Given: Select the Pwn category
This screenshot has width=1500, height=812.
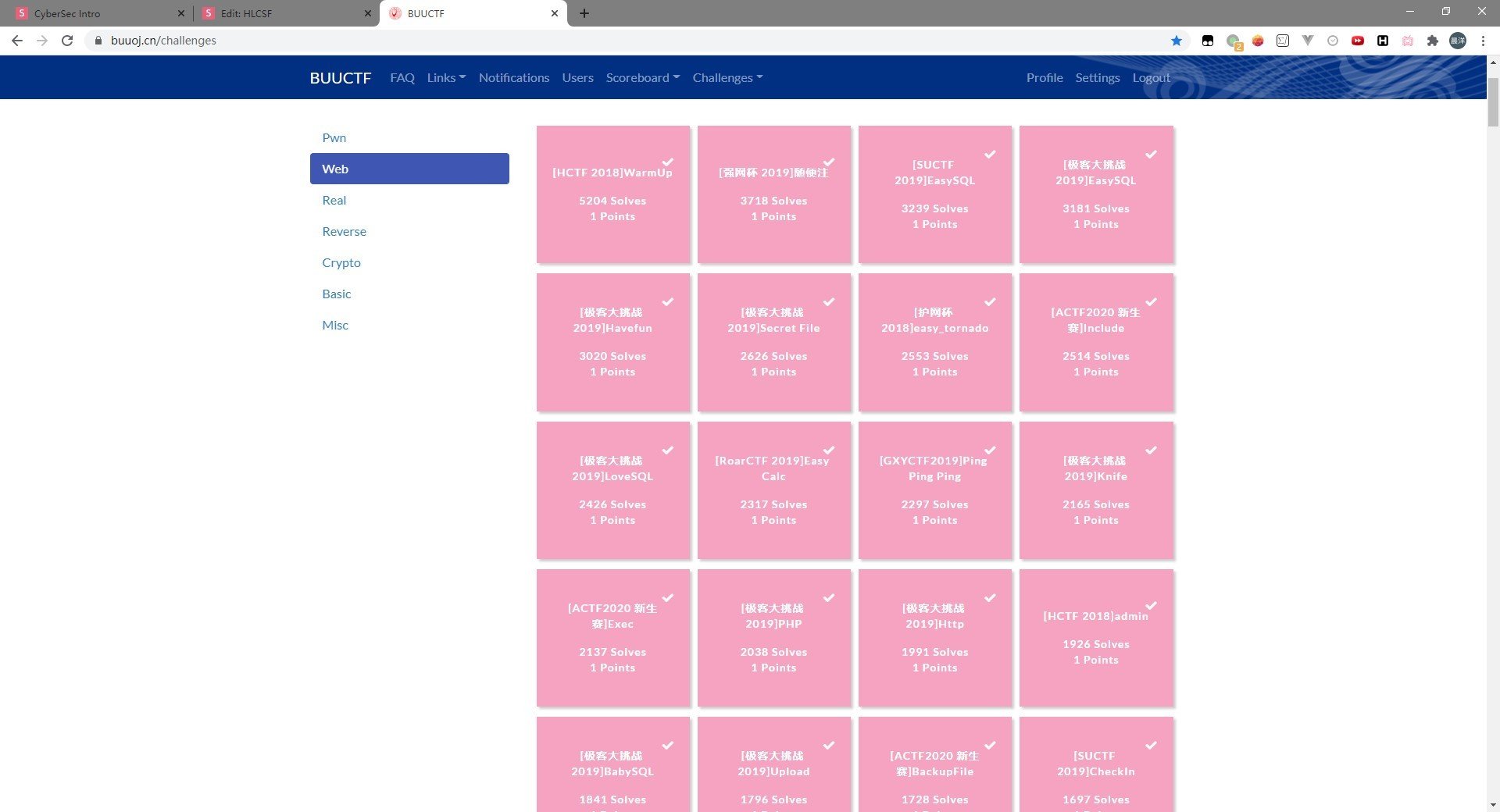Looking at the screenshot, I should click(x=409, y=137).
